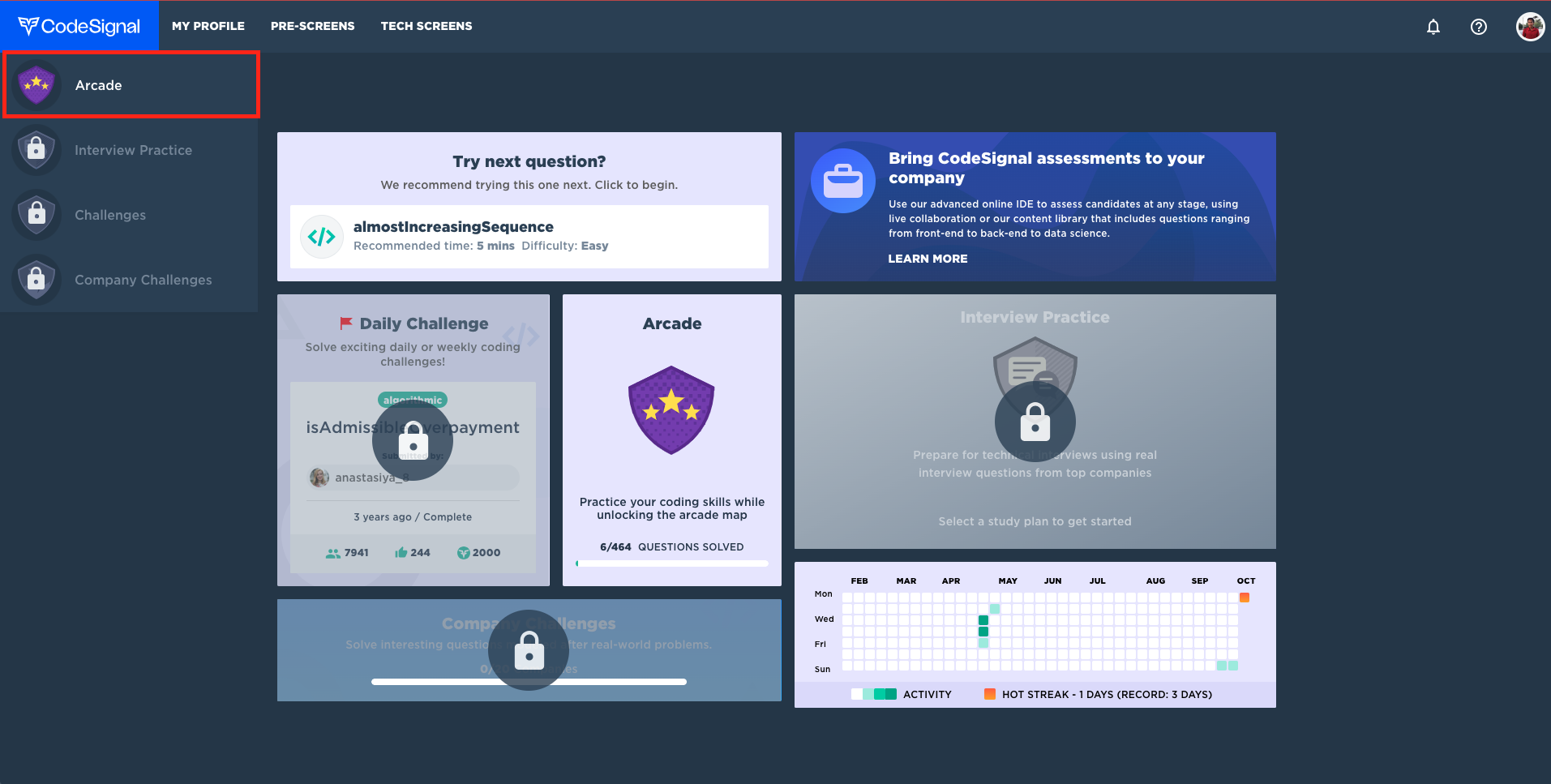Viewport: 1551px width, 784px height.
Task: Click the orange HOT STREAK legend swatch
Action: tap(989, 694)
